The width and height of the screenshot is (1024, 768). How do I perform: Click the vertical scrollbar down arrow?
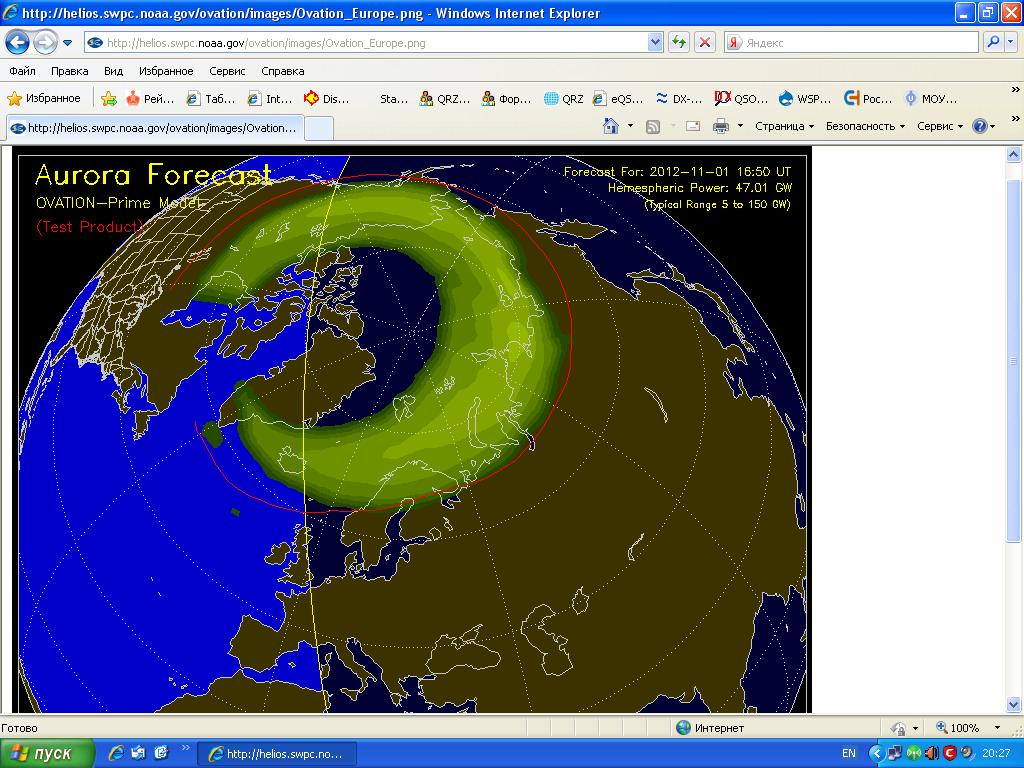[x=1014, y=704]
